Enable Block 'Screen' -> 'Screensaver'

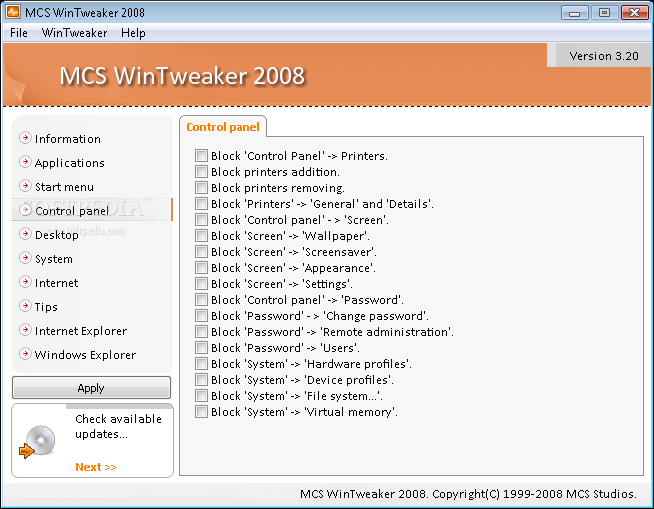click(x=201, y=252)
